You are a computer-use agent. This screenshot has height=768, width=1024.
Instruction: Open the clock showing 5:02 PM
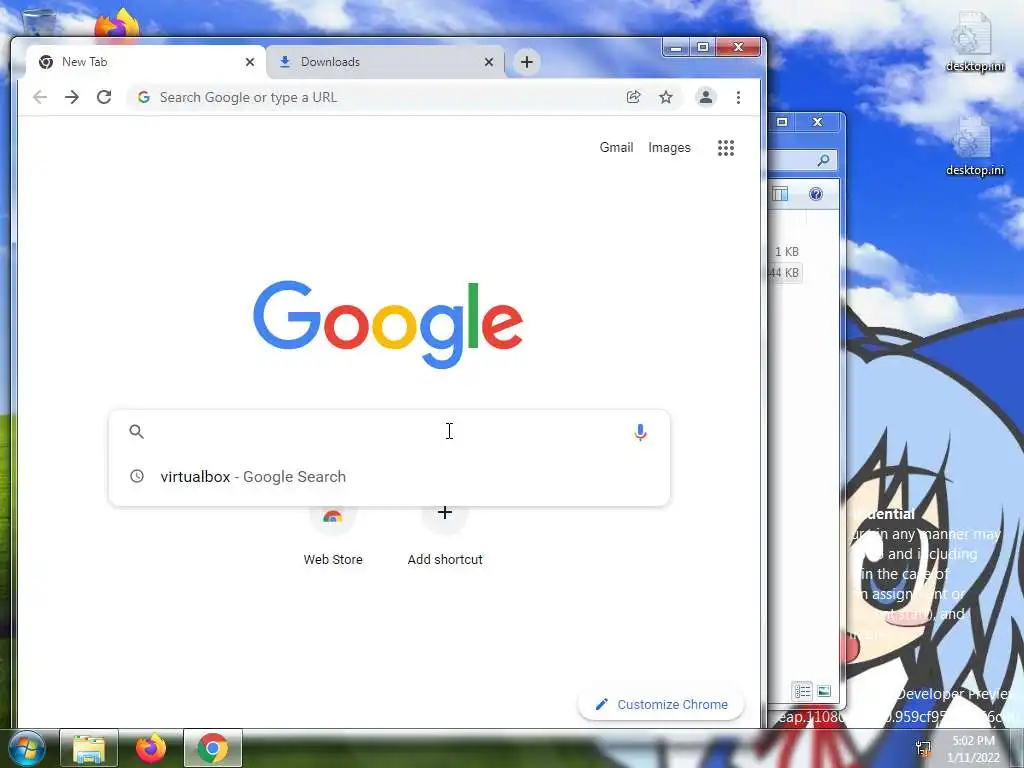tap(974, 749)
